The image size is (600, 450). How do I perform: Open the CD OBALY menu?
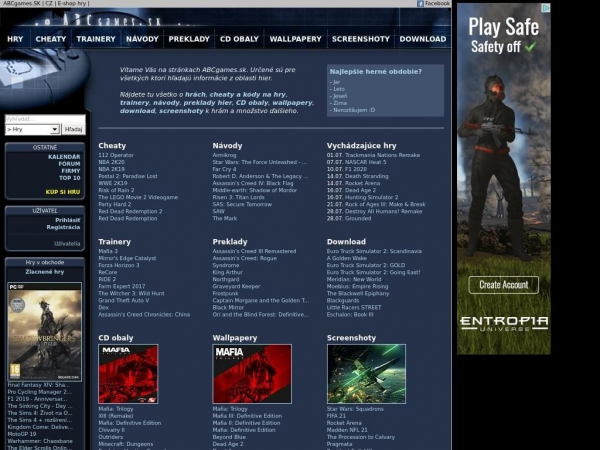(x=239, y=39)
